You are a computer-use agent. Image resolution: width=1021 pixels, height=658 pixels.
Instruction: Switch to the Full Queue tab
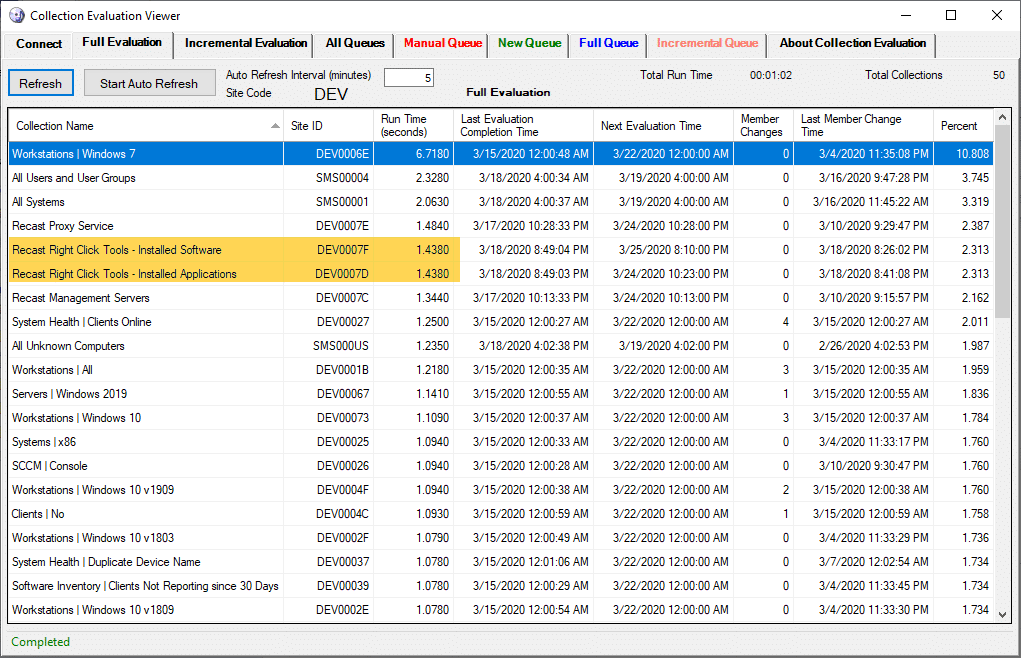[607, 44]
